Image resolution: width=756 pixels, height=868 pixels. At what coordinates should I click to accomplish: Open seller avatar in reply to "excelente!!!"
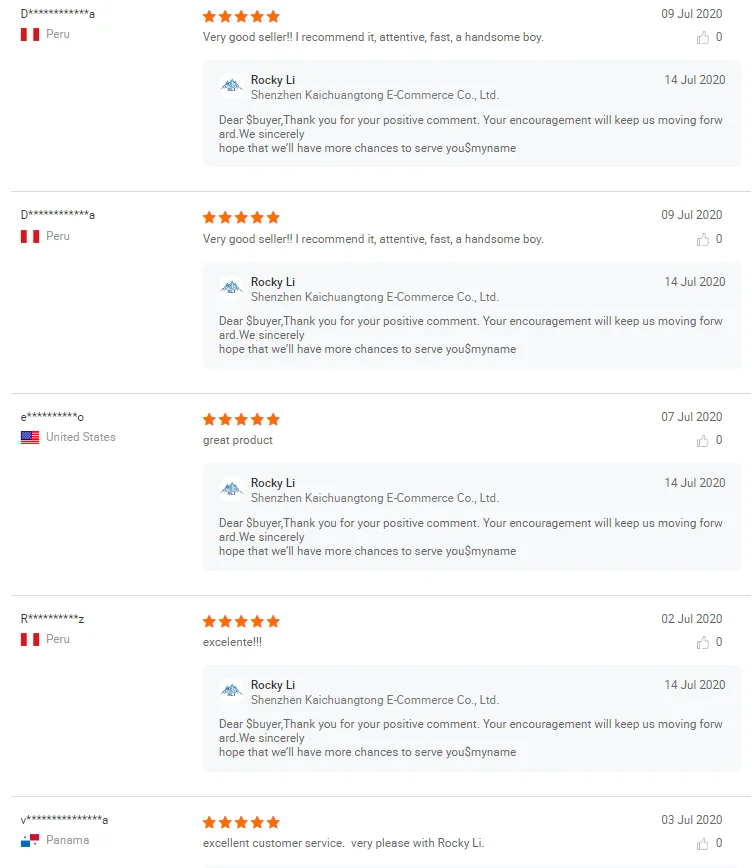232,691
